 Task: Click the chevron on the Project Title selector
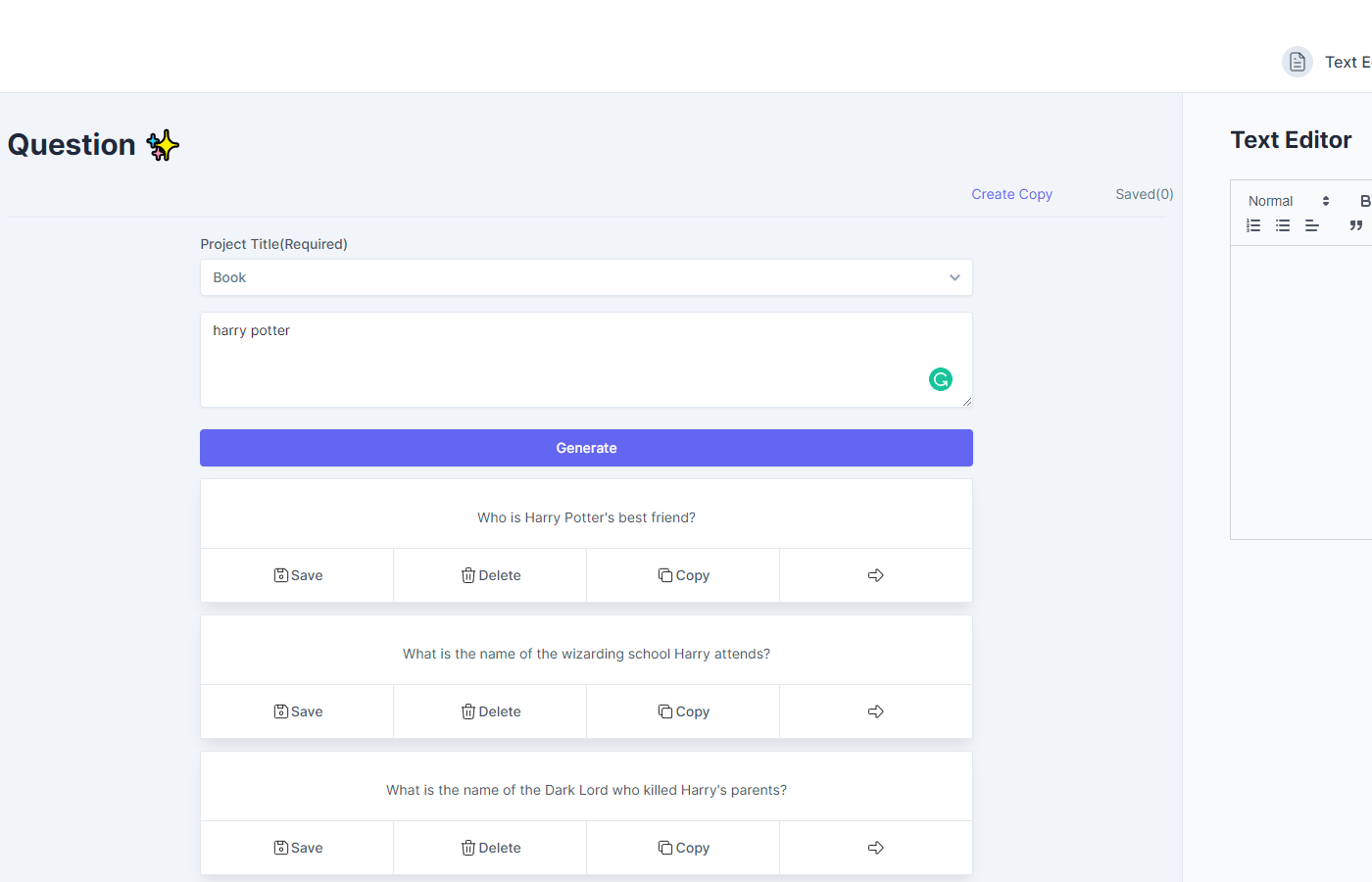coord(954,277)
